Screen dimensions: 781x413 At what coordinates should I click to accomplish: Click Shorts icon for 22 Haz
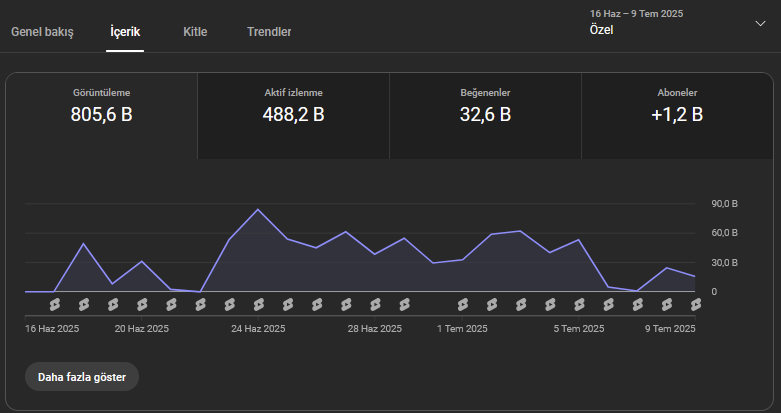pyautogui.click(x=200, y=304)
